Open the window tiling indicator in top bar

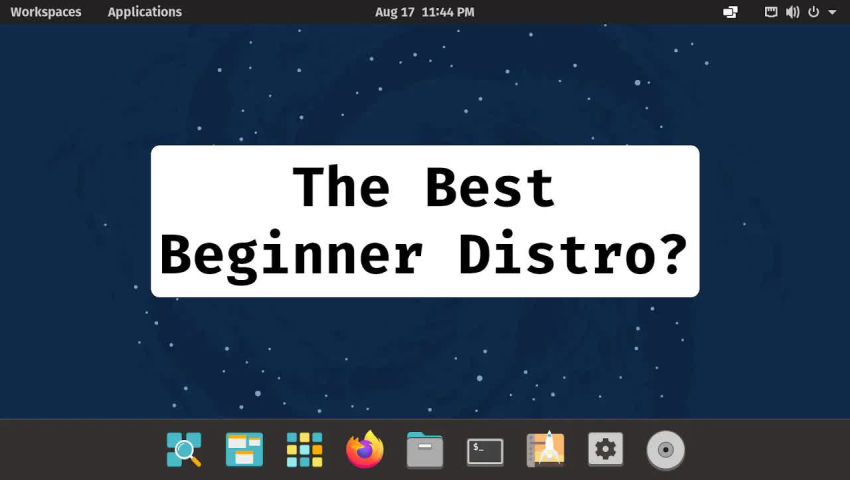[730, 12]
